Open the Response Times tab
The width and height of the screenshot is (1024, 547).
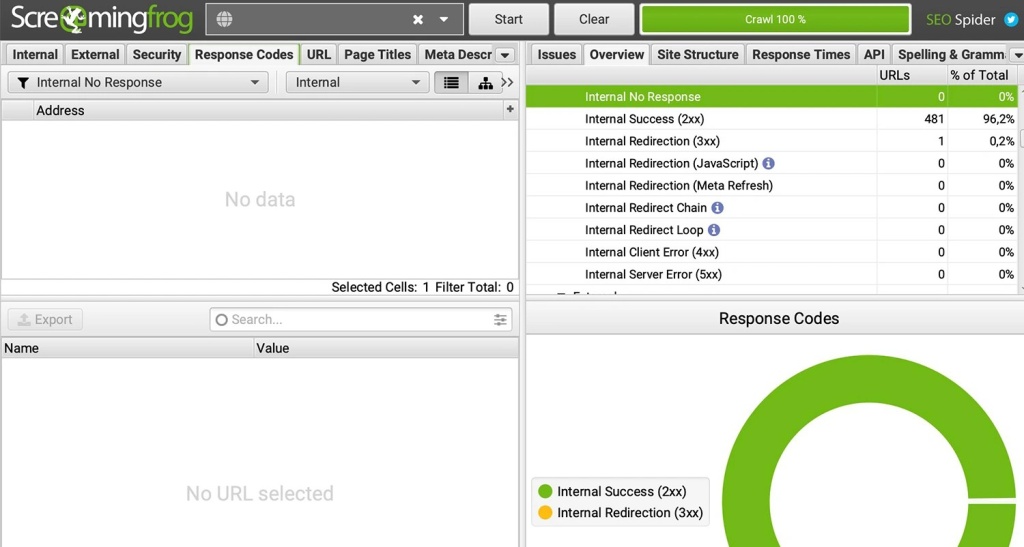pyautogui.click(x=801, y=55)
